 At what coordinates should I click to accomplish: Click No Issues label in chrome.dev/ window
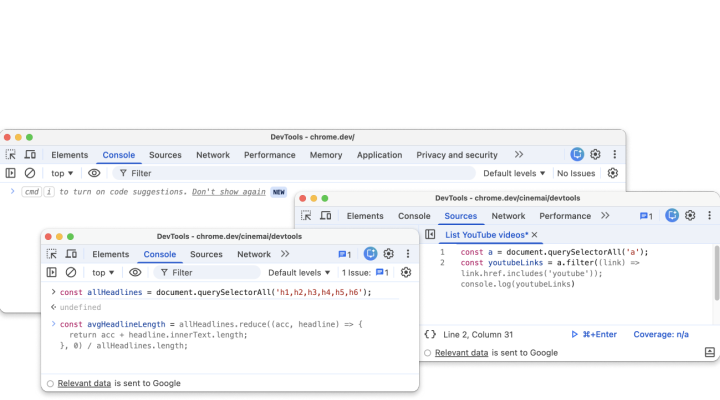coord(576,173)
